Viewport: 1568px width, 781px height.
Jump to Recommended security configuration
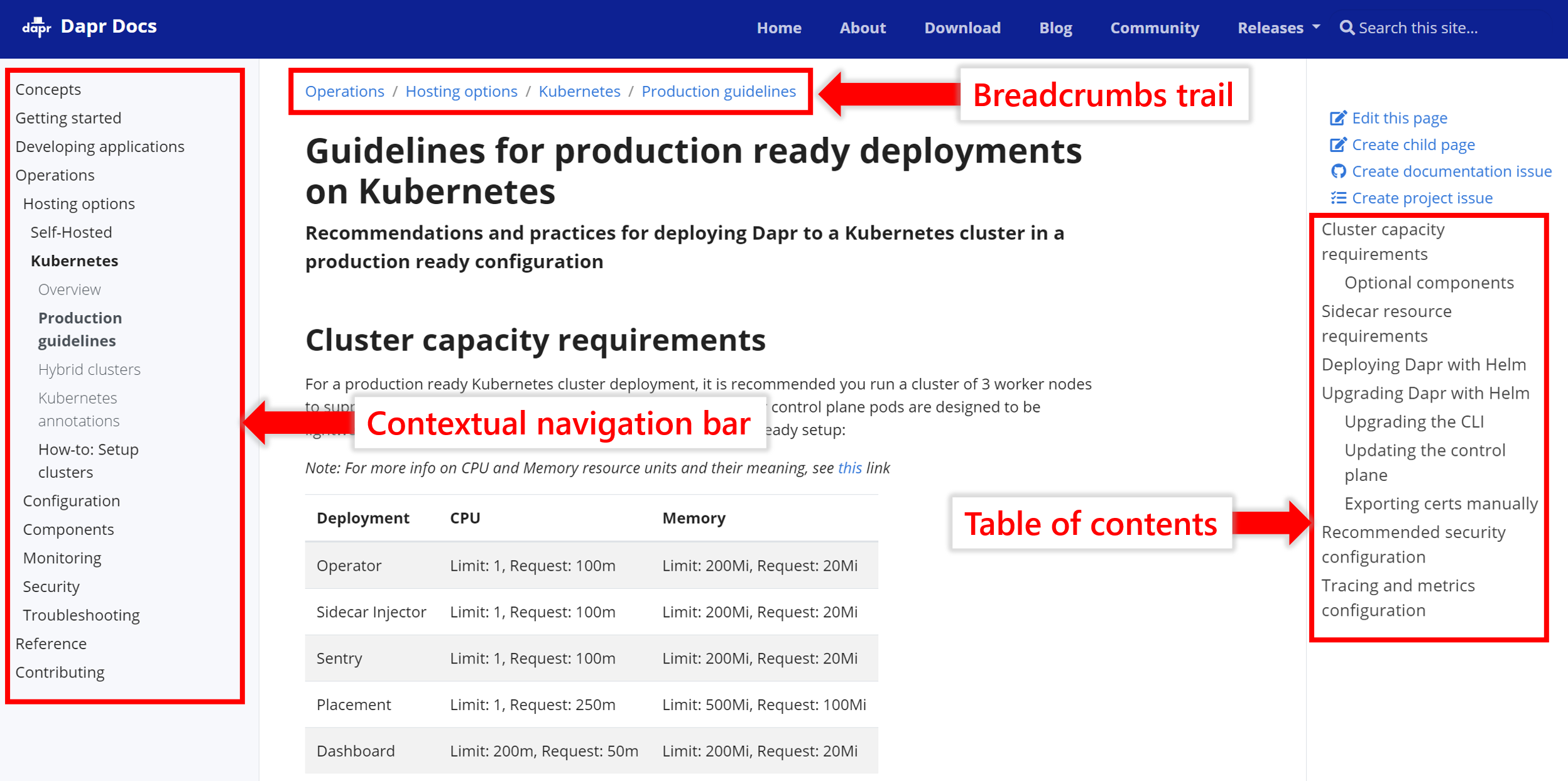pyautogui.click(x=1413, y=545)
